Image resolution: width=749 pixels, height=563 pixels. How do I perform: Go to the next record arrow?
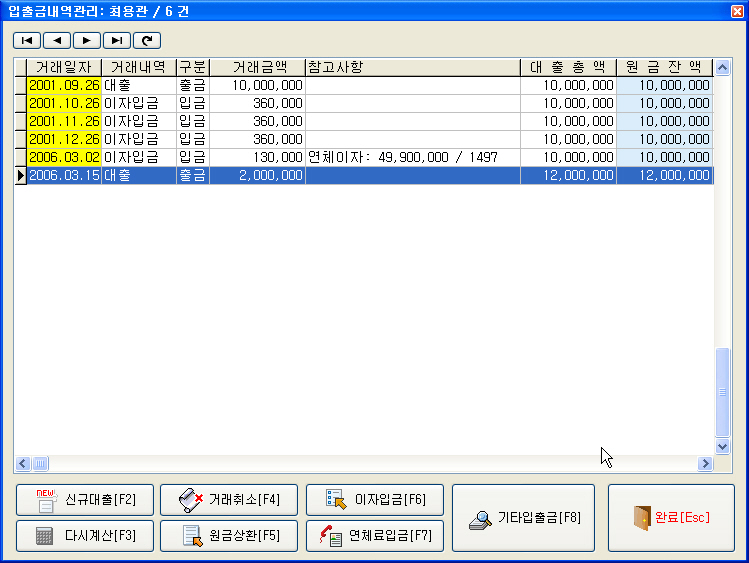click(87, 41)
